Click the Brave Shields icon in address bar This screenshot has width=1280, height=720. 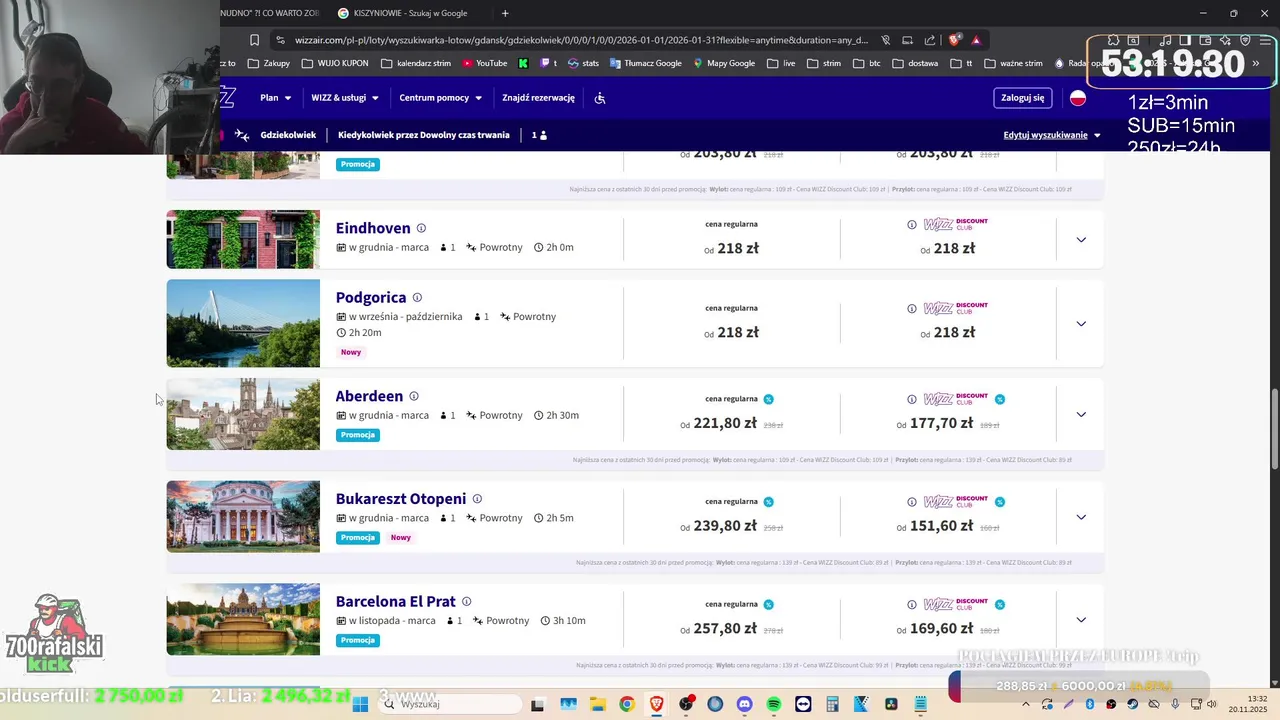953,40
